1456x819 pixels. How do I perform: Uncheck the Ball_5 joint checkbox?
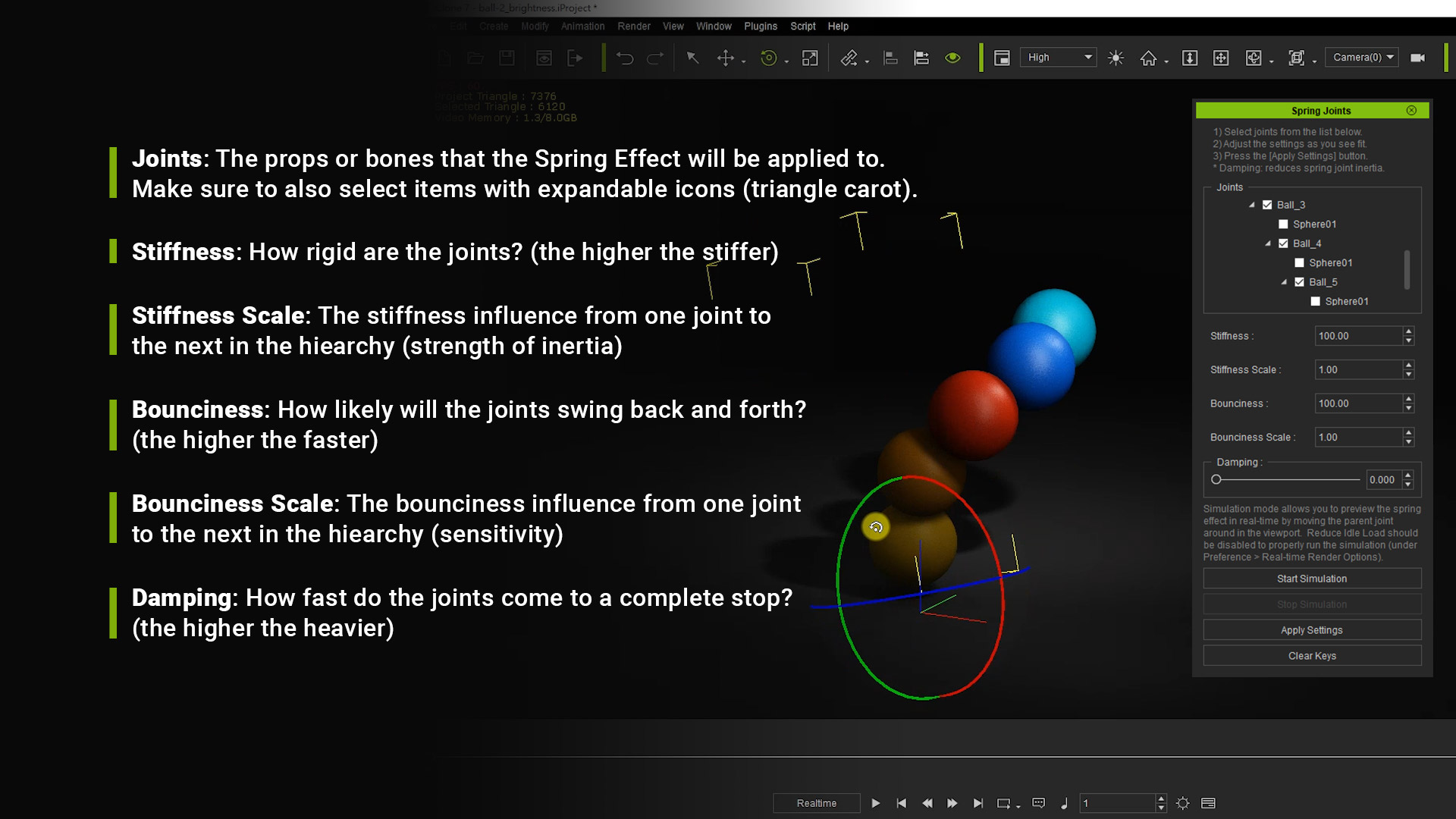pos(1300,282)
